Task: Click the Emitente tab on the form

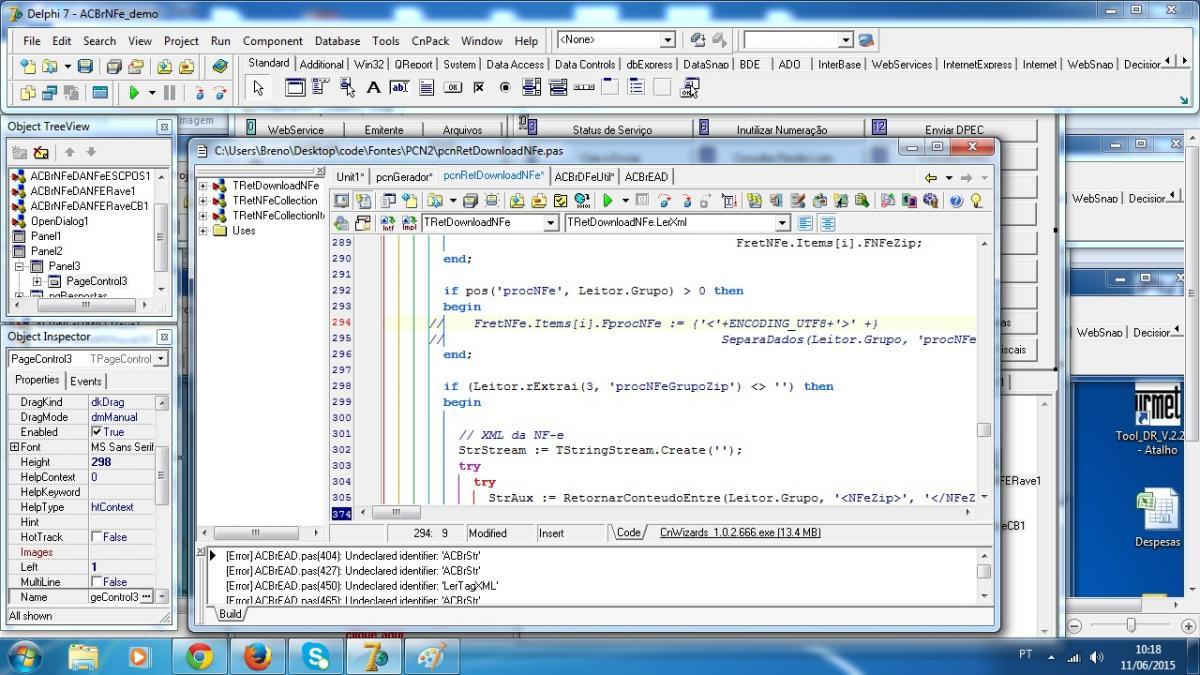Action: pos(384,130)
